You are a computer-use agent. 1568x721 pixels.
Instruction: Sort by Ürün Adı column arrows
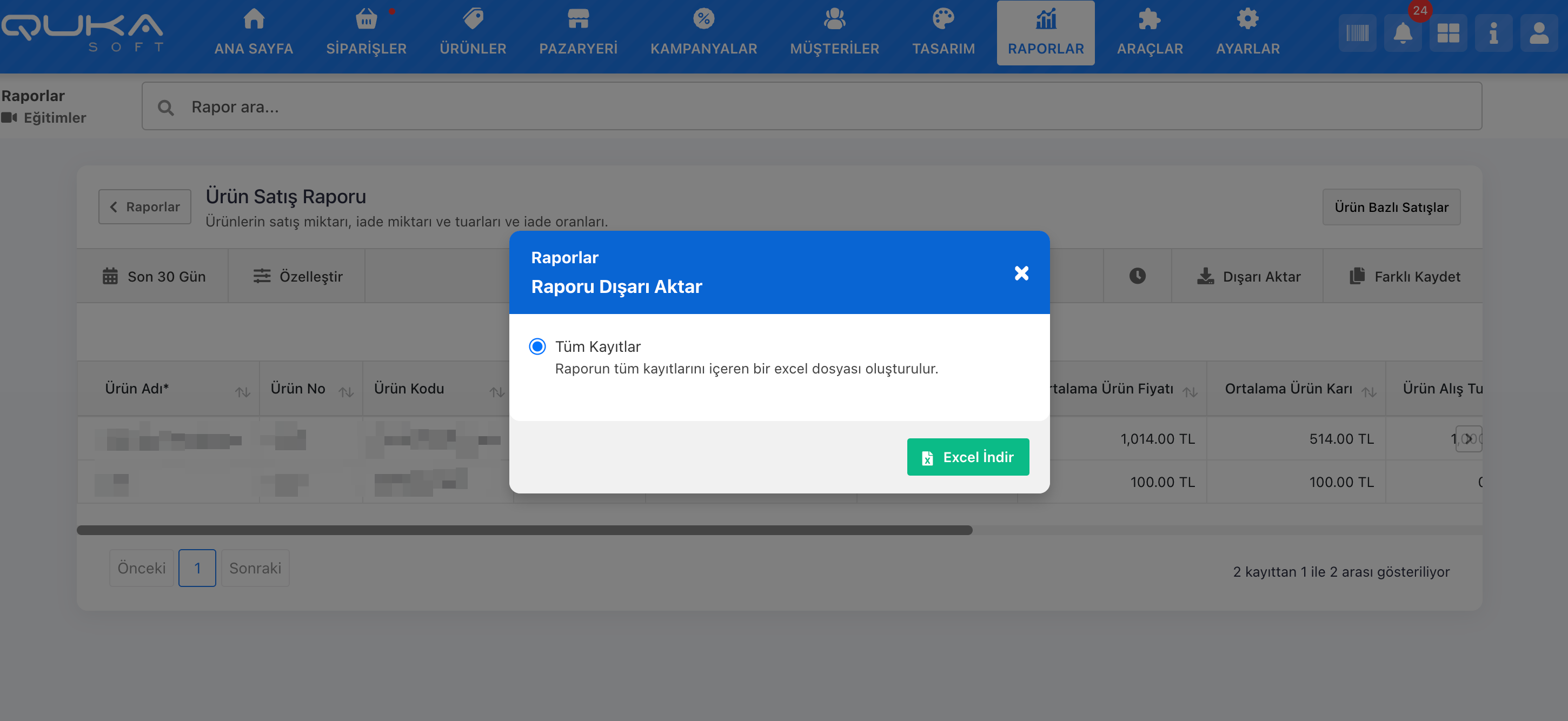(243, 392)
